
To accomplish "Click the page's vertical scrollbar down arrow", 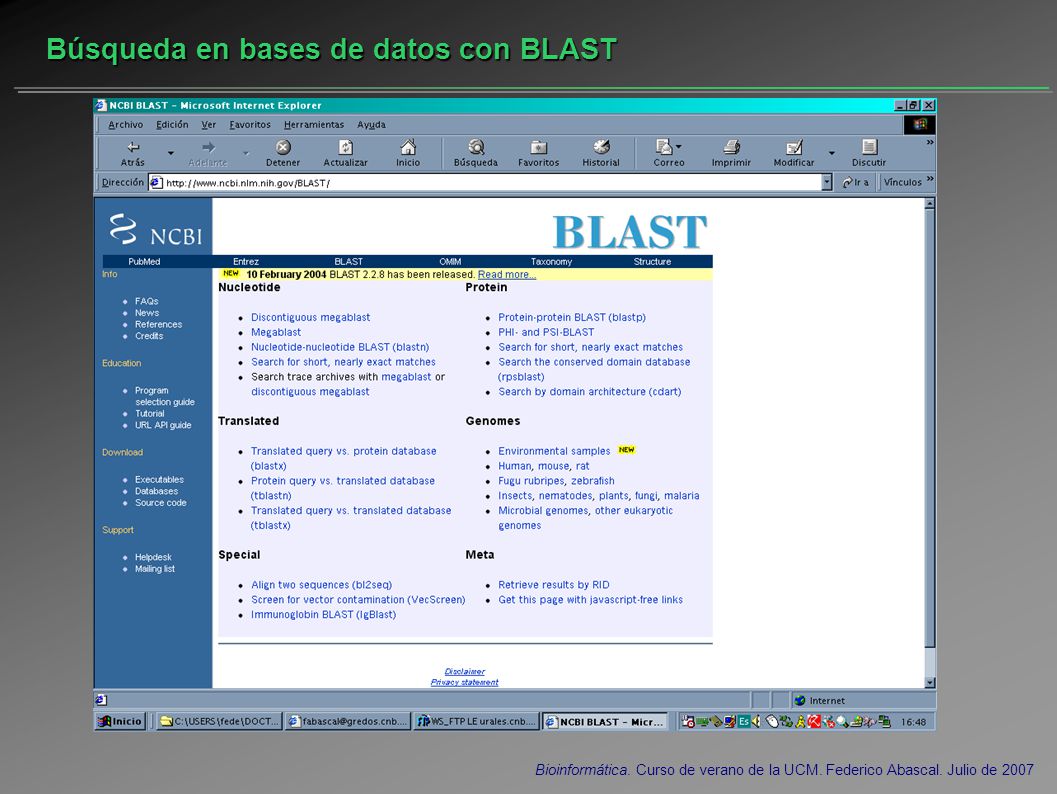I will pyautogui.click(x=930, y=683).
